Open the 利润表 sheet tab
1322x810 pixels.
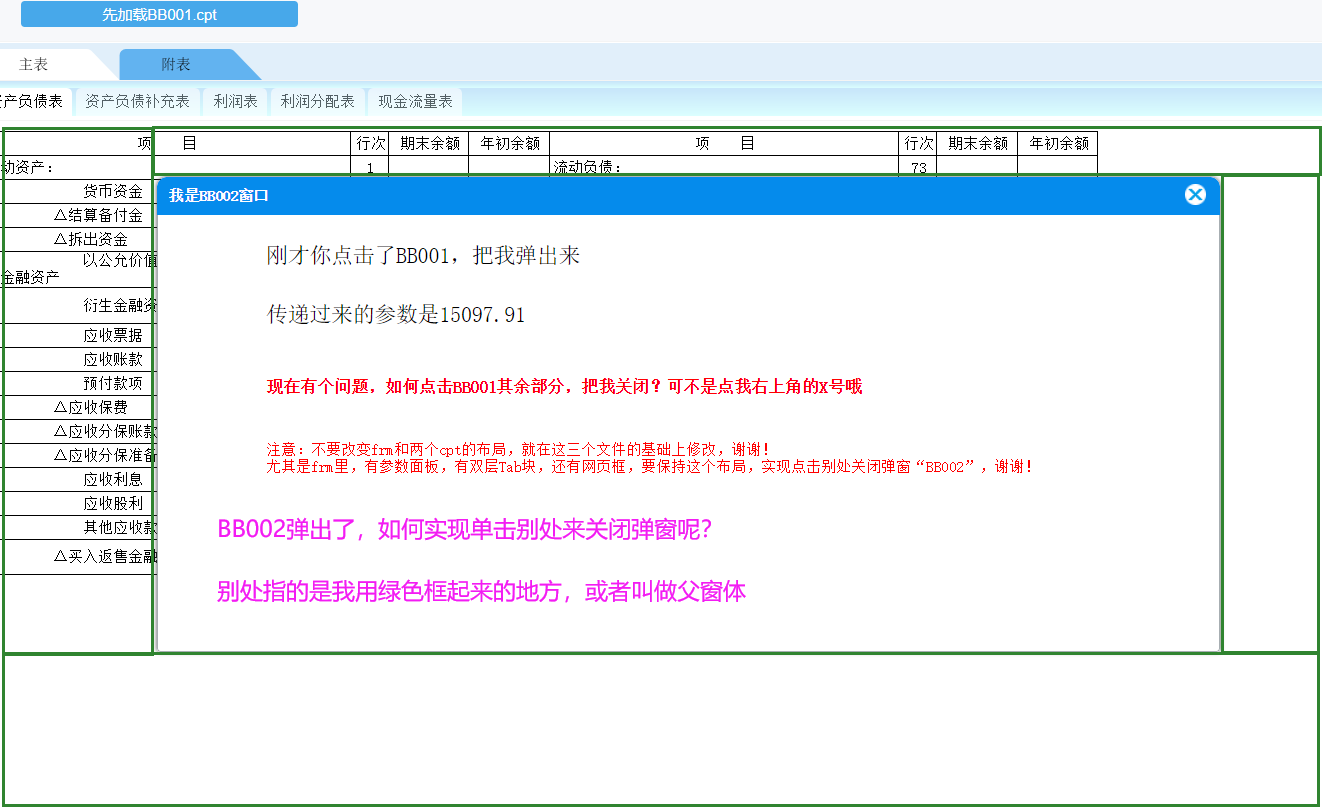tap(236, 101)
